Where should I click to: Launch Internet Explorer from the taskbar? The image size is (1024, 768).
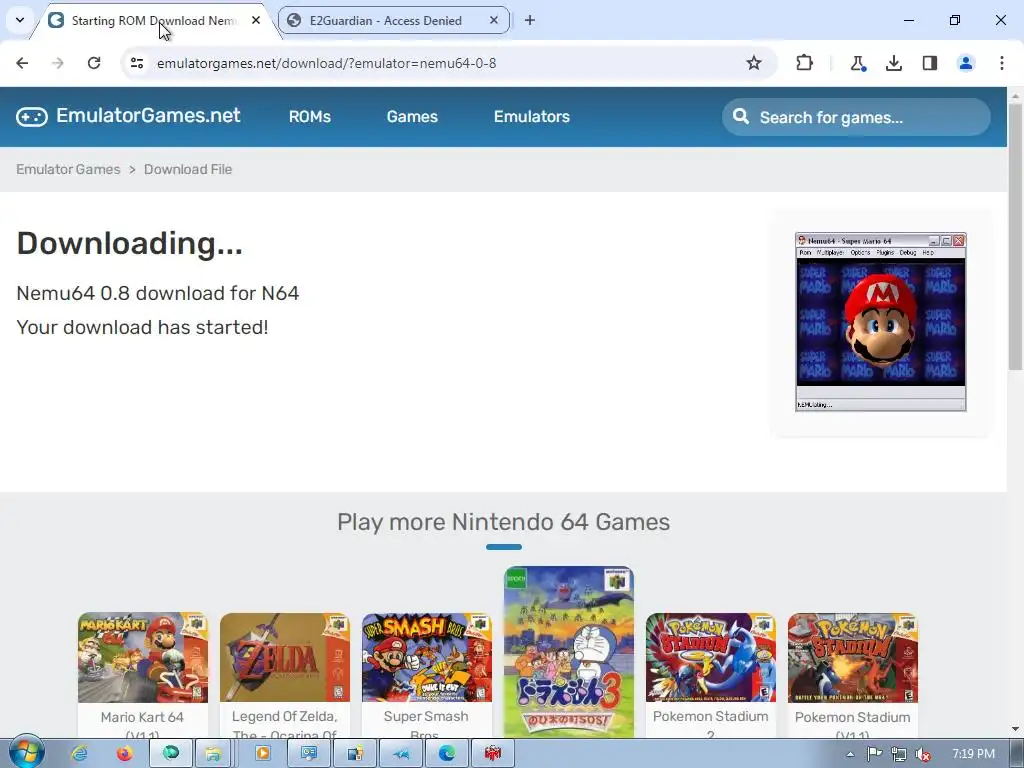(80, 754)
